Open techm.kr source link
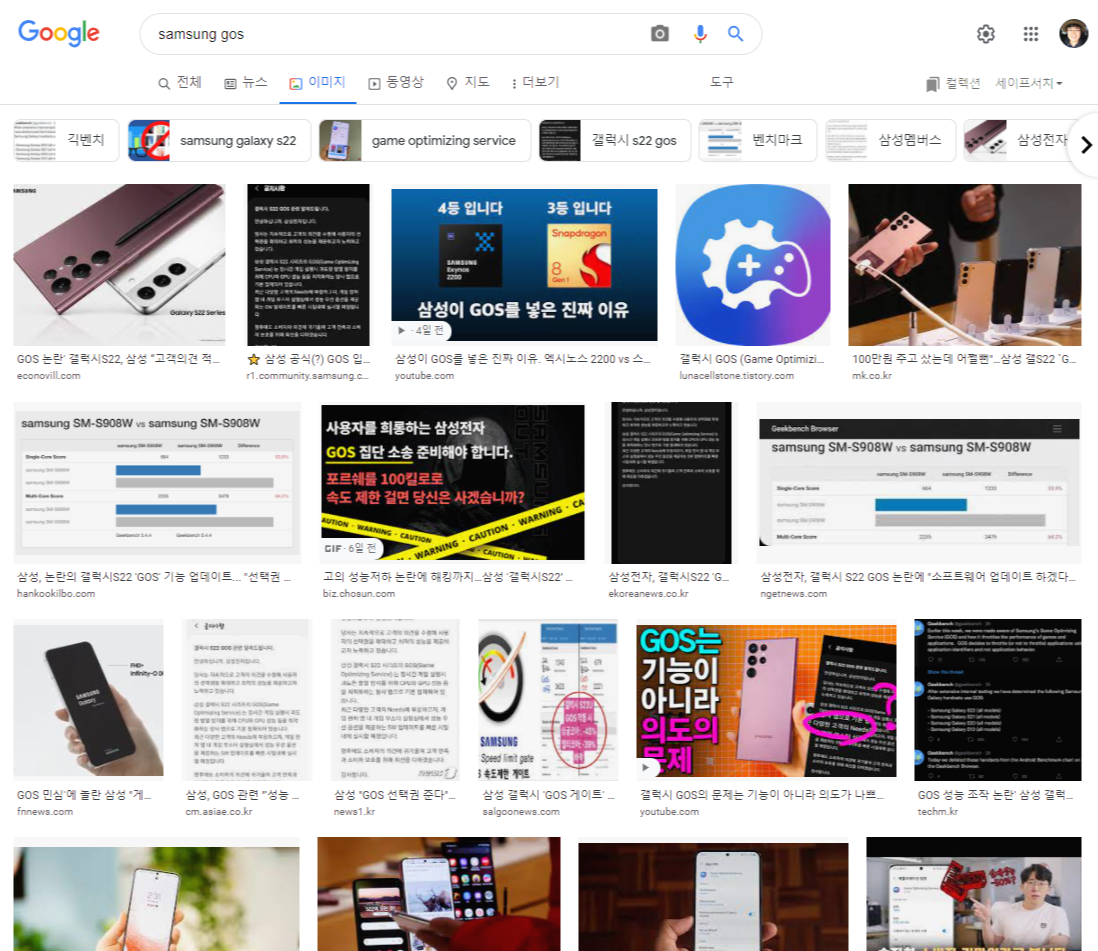 pyautogui.click(x=937, y=812)
